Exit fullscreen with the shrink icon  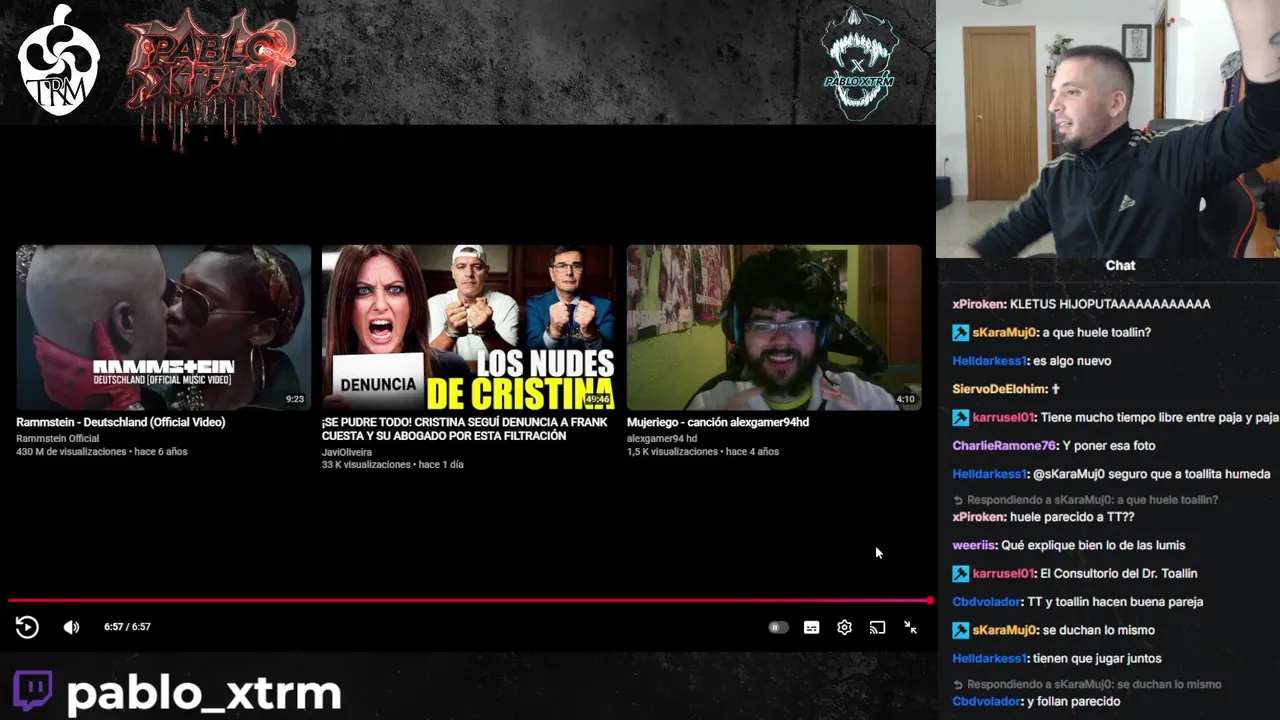pos(910,627)
